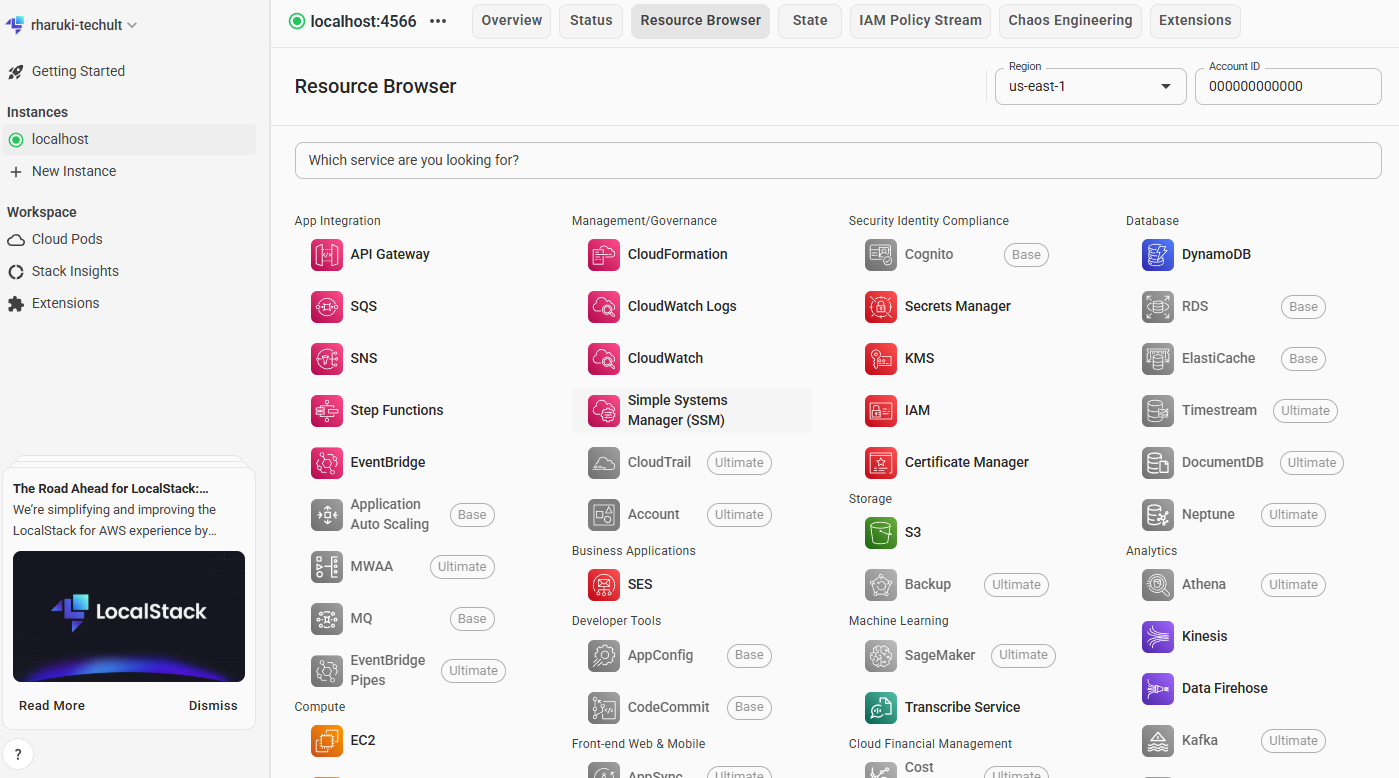The image size is (1399, 778).
Task: Open the localhost:4566 more options menu
Action: click(x=438, y=21)
